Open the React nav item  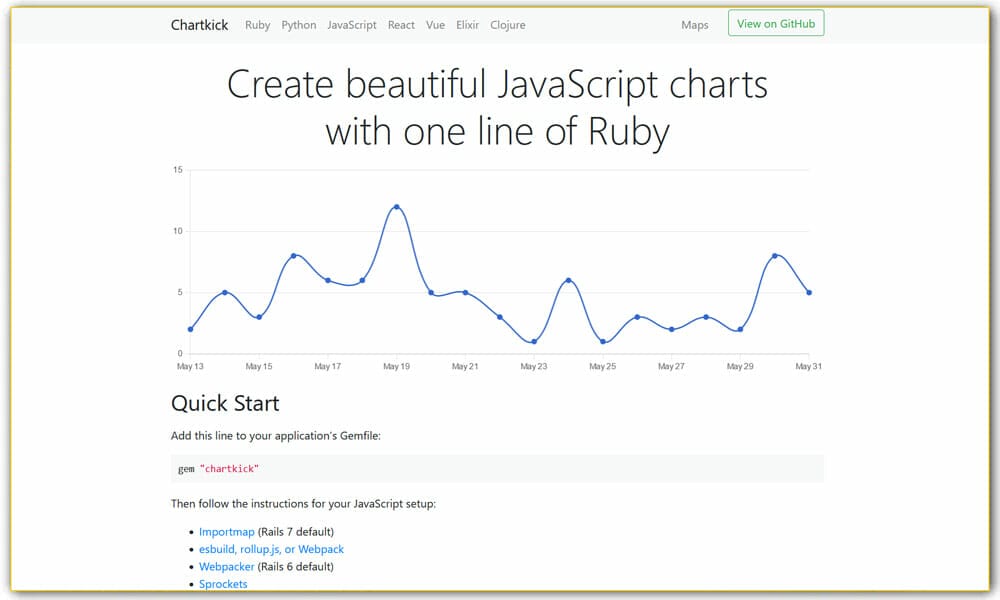401,25
